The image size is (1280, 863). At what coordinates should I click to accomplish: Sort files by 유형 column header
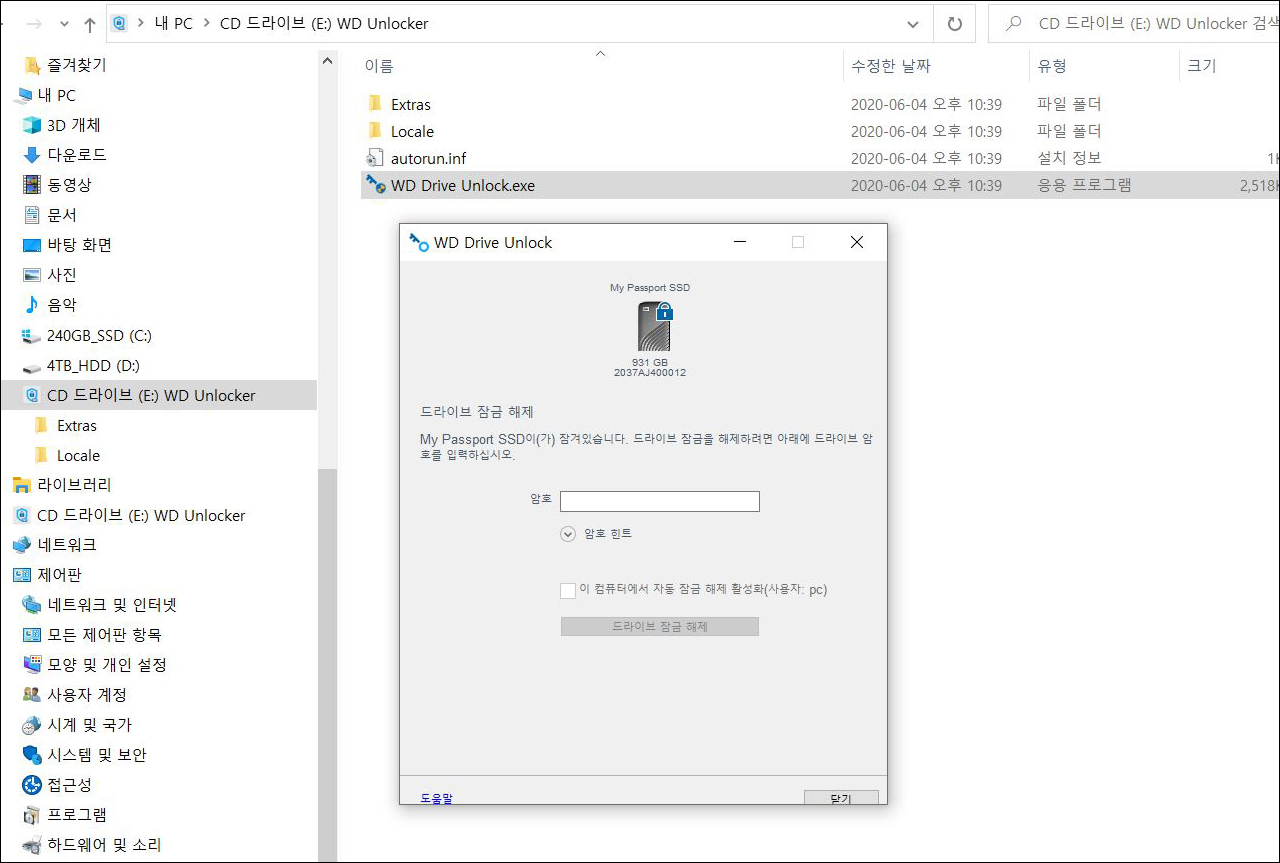[1052, 66]
